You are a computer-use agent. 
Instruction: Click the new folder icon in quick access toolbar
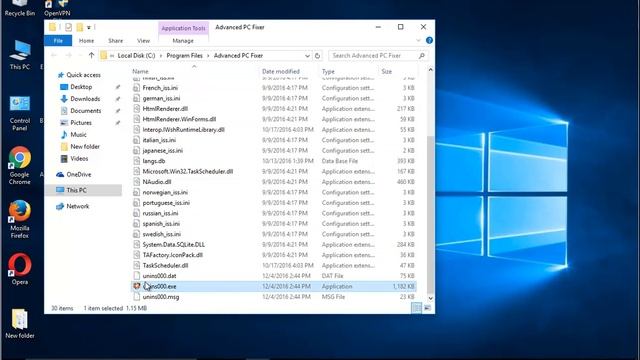coord(80,27)
